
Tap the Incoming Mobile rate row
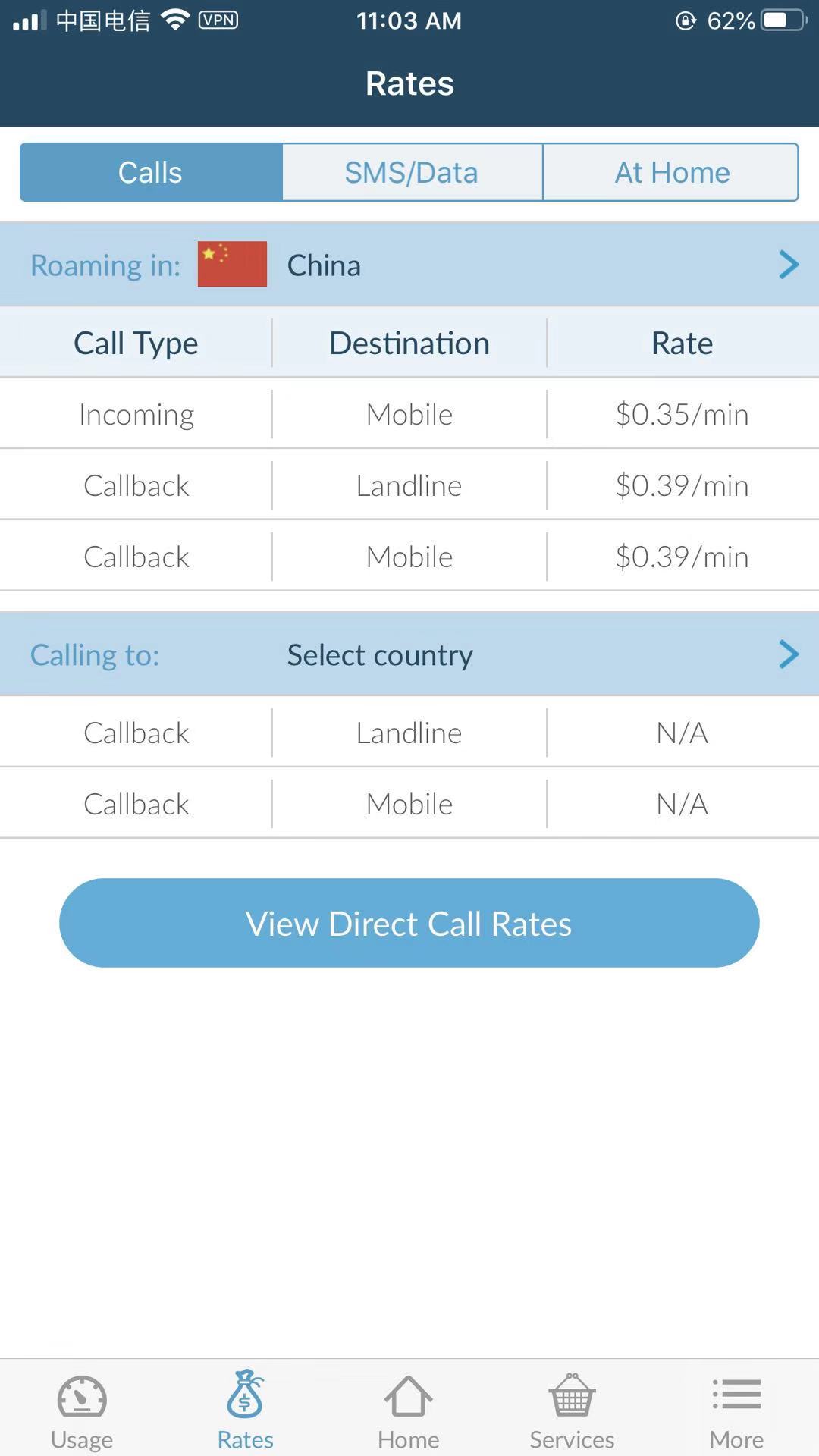(x=409, y=415)
